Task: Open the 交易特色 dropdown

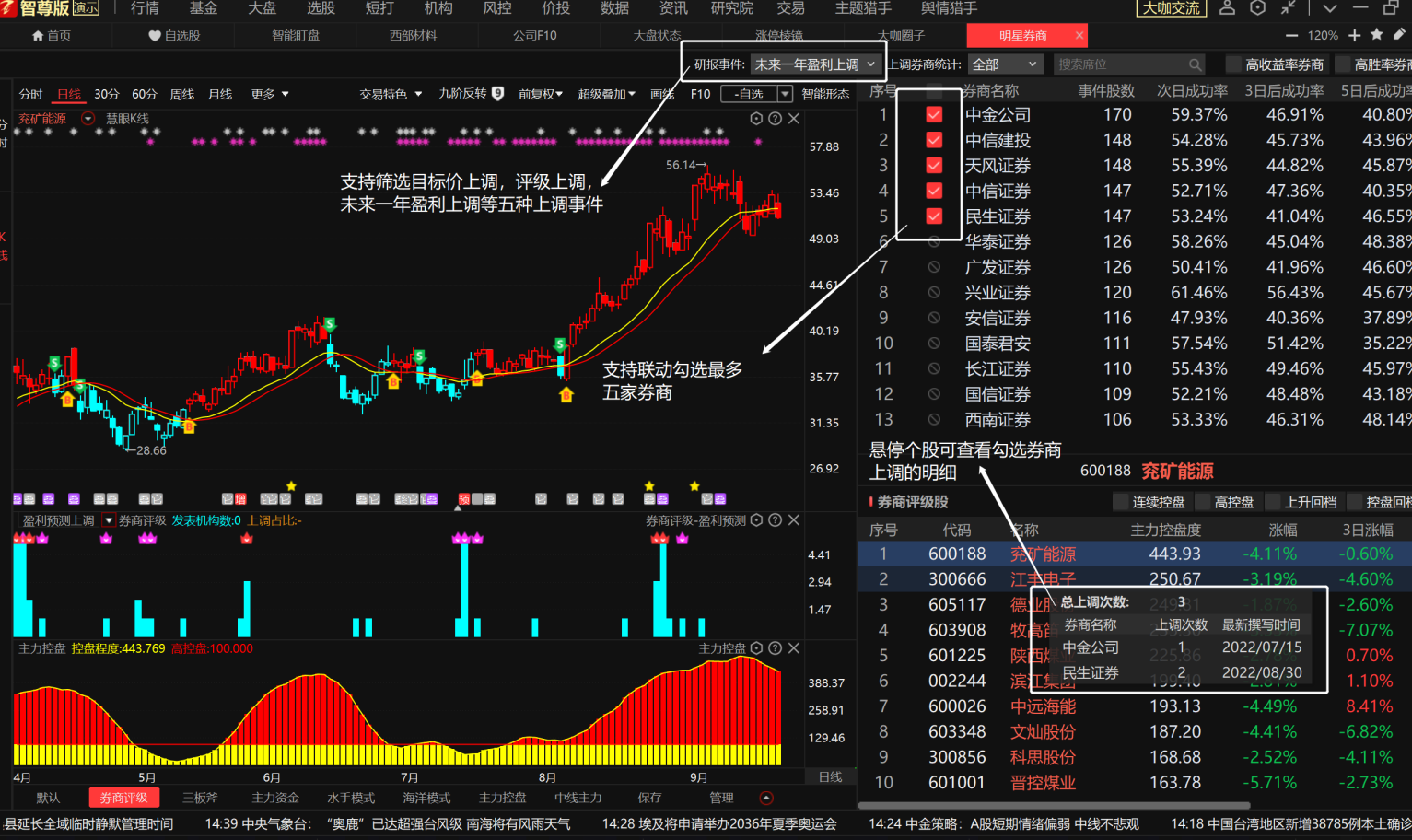Action: pos(391,94)
